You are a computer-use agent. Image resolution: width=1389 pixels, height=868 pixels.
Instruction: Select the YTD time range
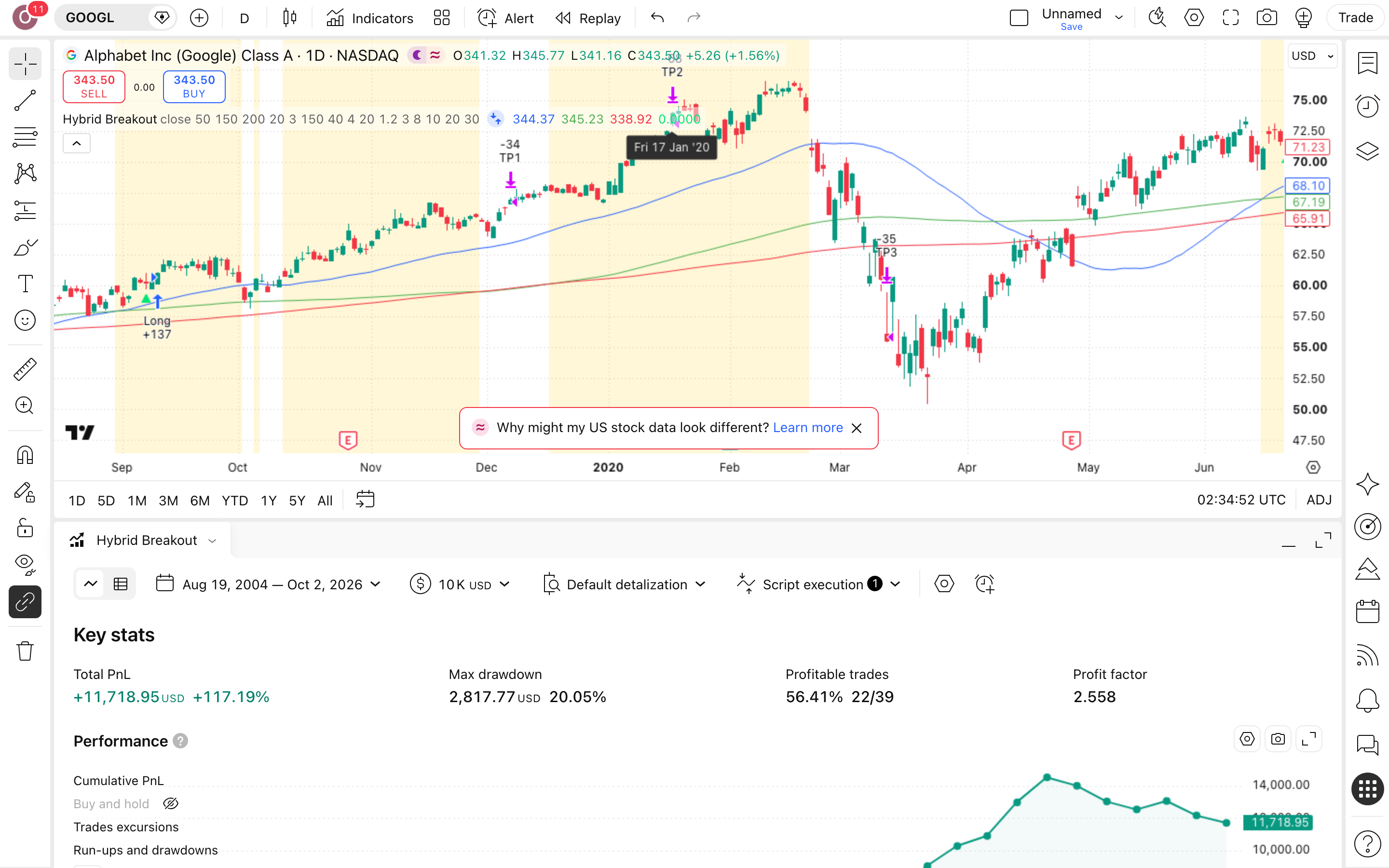click(235, 501)
